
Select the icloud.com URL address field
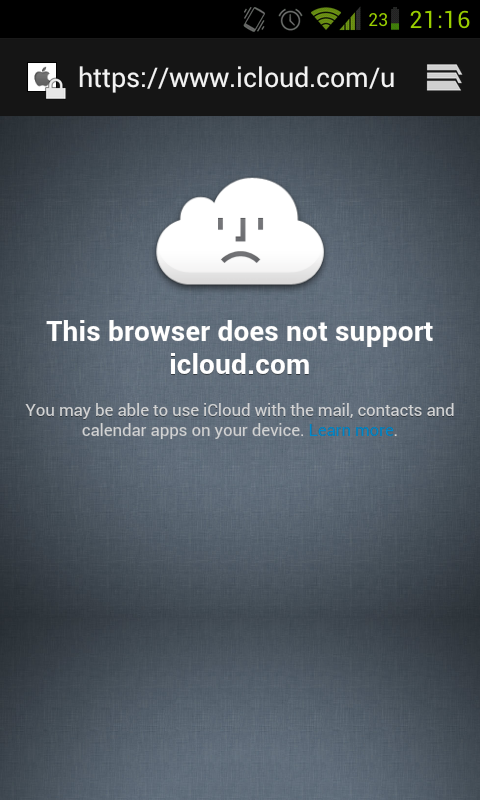pyautogui.click(x=236, y=78)
